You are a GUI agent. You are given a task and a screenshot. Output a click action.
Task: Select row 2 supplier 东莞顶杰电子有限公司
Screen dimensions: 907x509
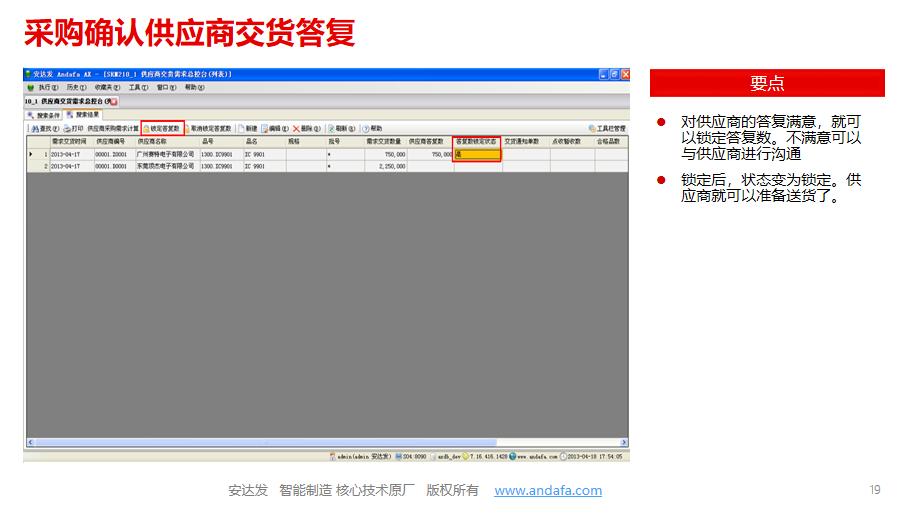click(x=165, y=167)
